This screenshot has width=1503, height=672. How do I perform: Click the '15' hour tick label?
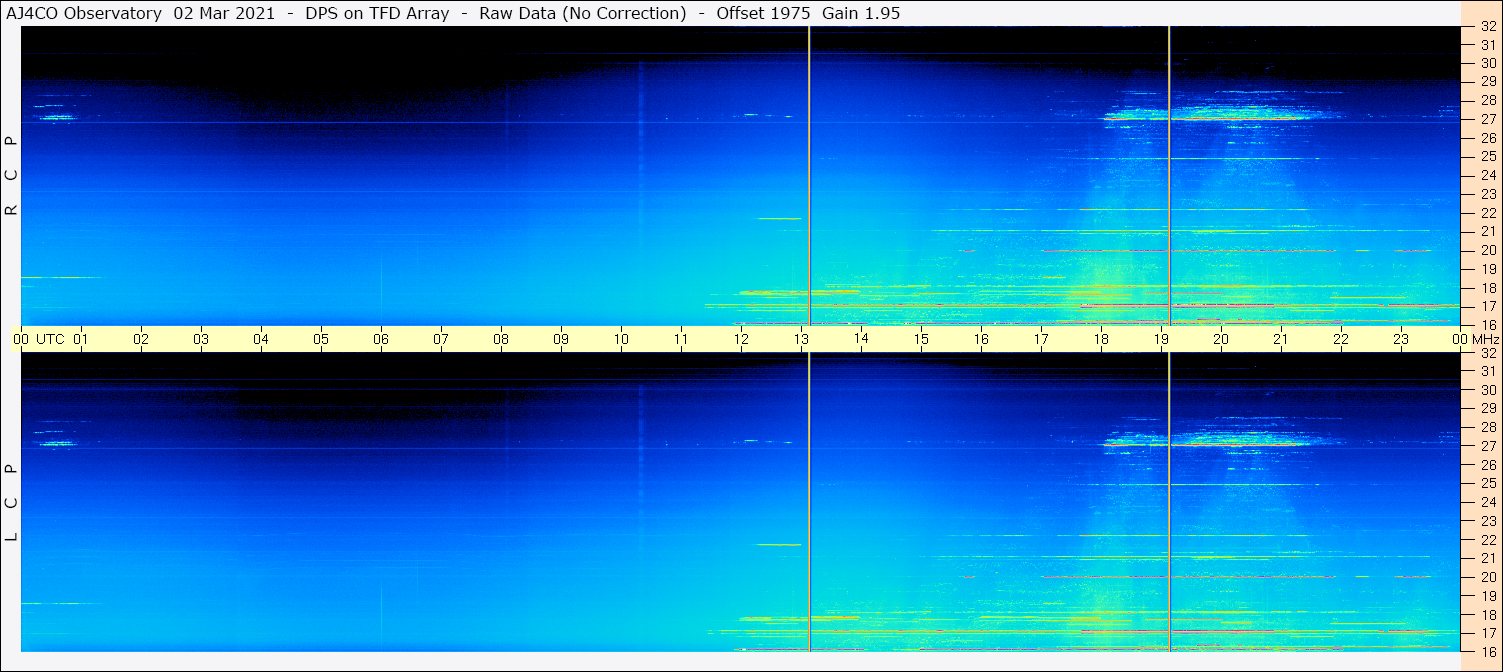point(921,339)
